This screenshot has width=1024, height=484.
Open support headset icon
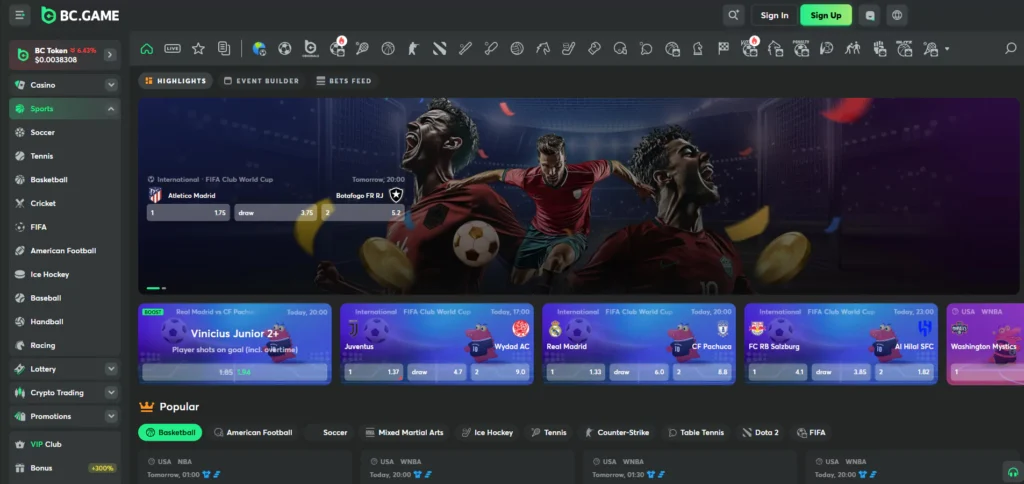click(1012, 472)
